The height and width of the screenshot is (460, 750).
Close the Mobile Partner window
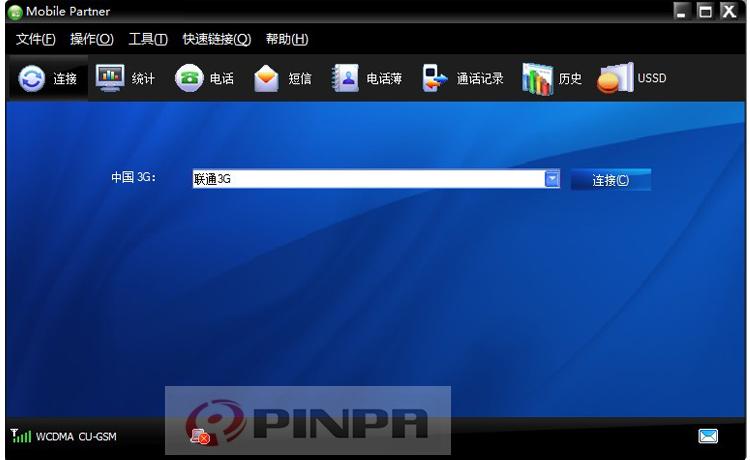[728, 11]
